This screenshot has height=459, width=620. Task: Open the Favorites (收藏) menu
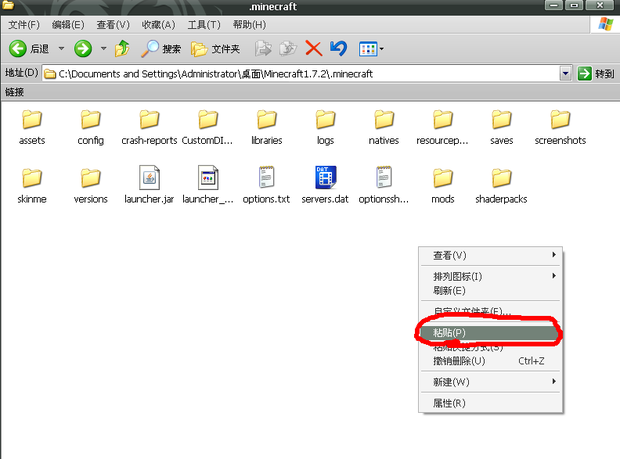[158, 25]
